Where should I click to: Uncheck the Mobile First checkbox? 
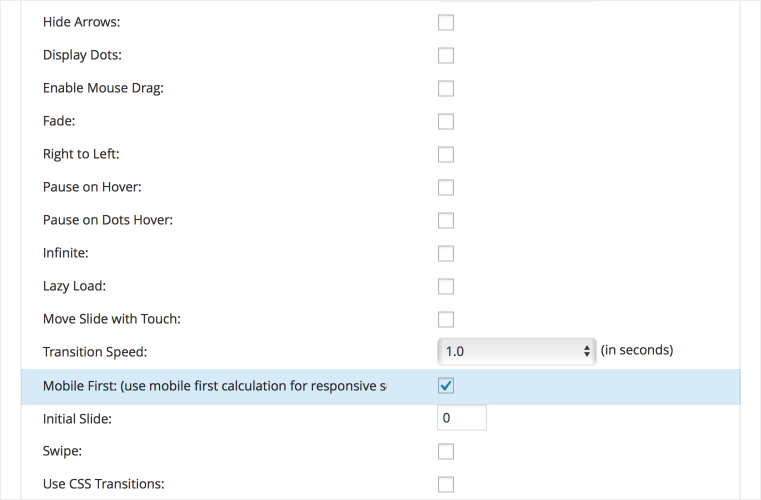click(x=446, y=386)
